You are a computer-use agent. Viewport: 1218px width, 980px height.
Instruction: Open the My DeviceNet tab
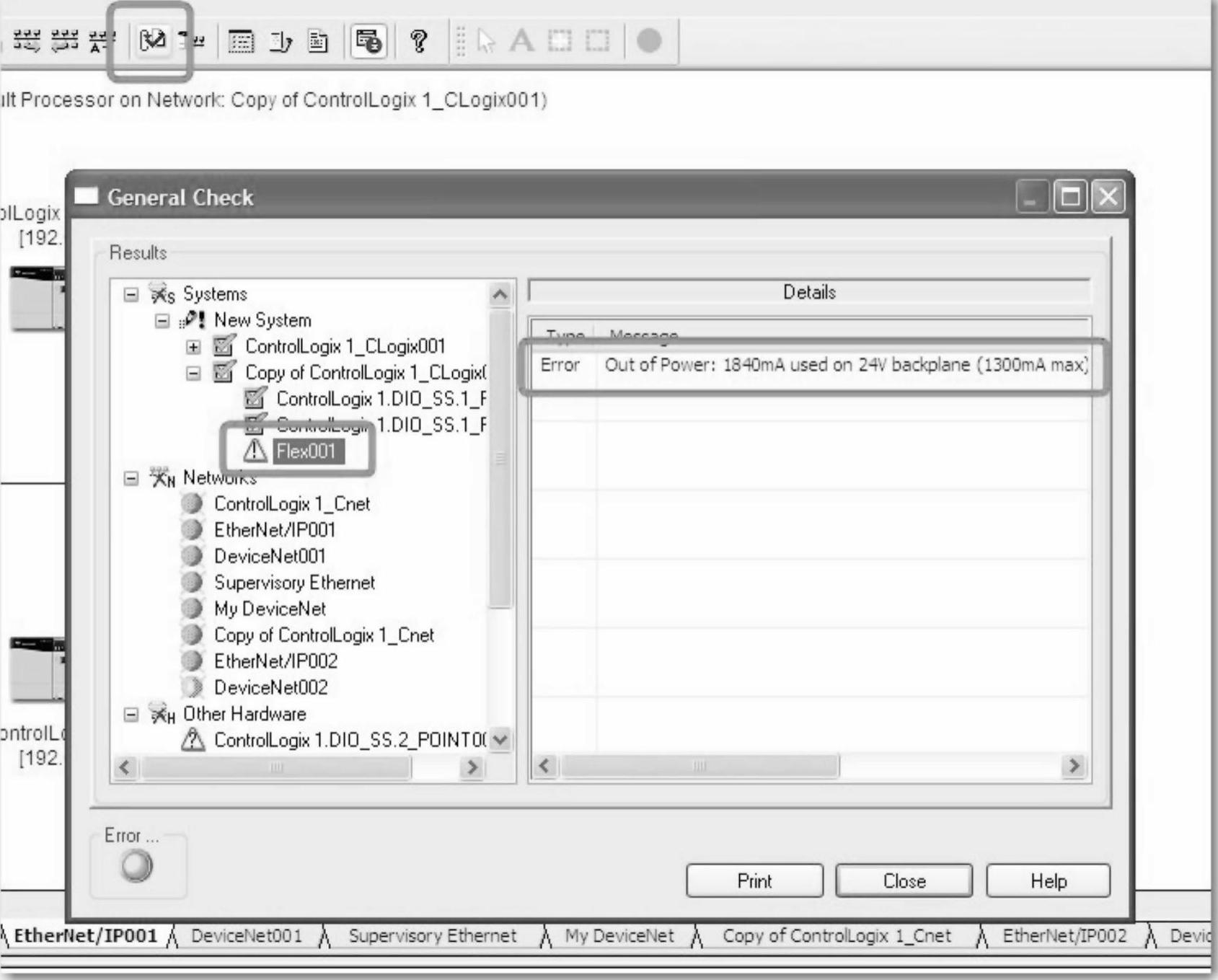(619, 936)
